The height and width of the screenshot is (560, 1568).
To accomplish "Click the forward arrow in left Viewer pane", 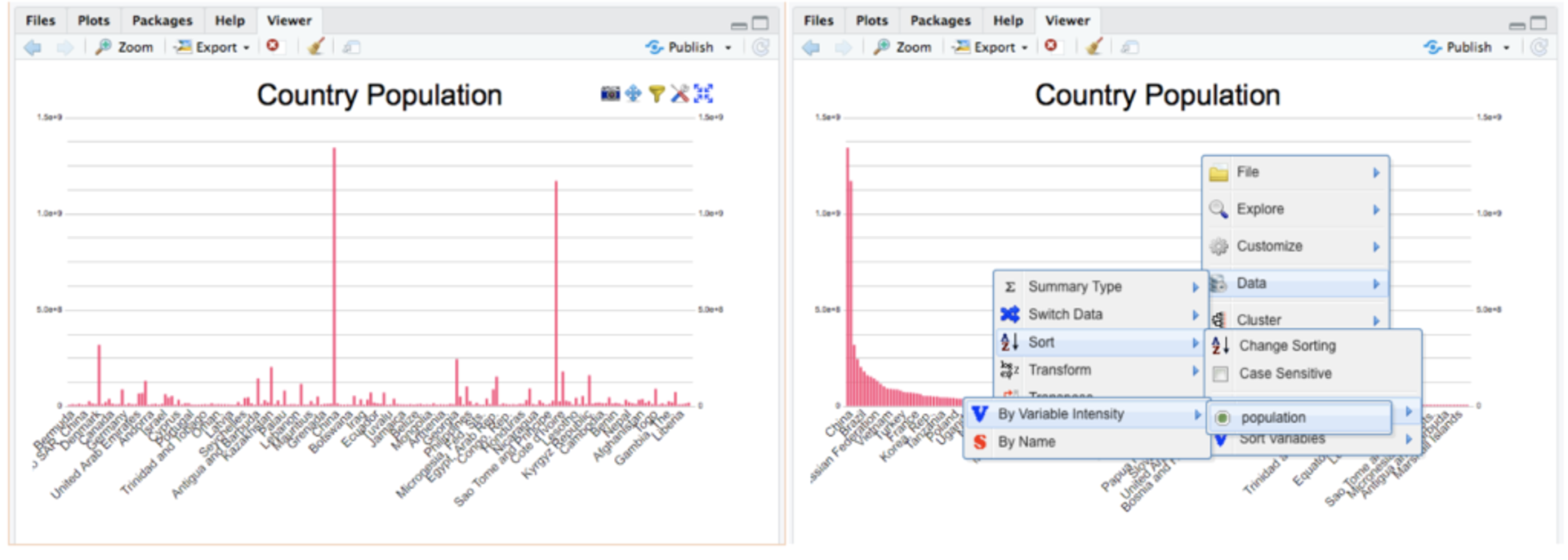I will click(65, 47).
